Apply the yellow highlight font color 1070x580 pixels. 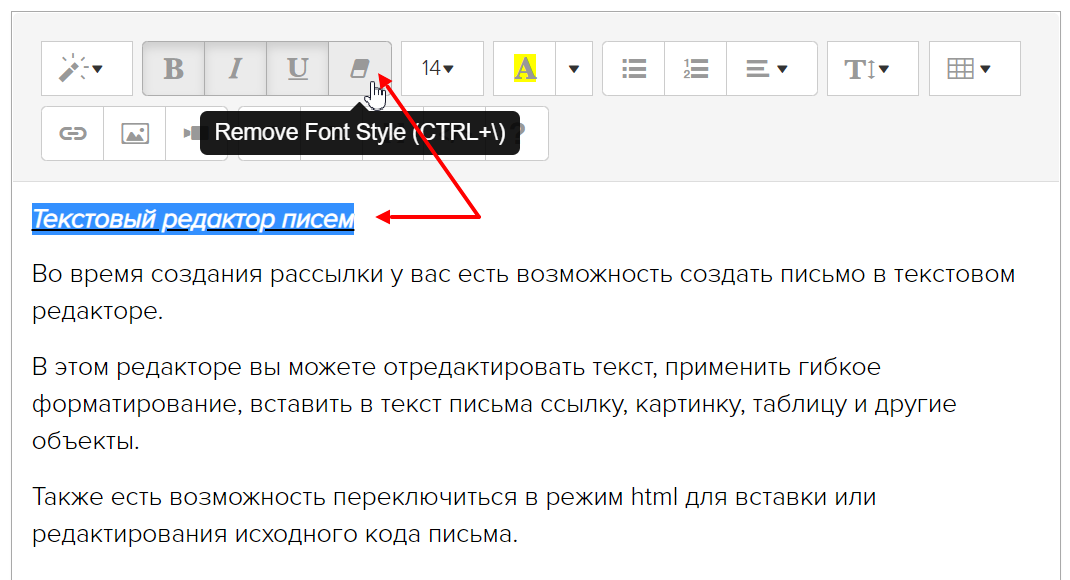pos(525,69)
